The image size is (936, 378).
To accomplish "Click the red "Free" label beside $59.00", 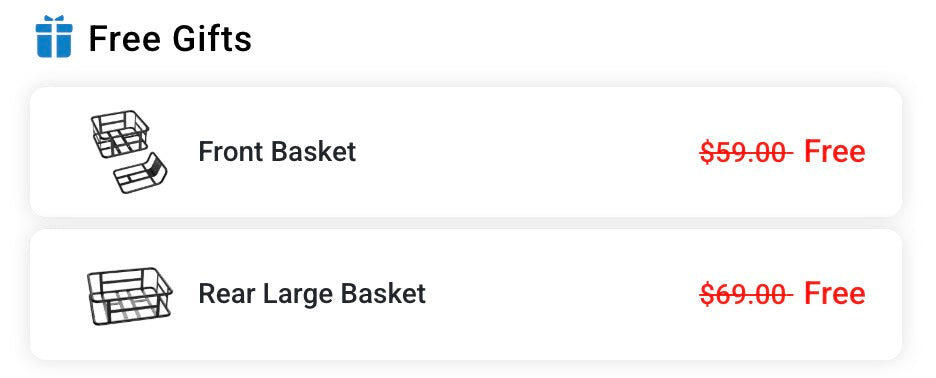I will tap(835, 152).
